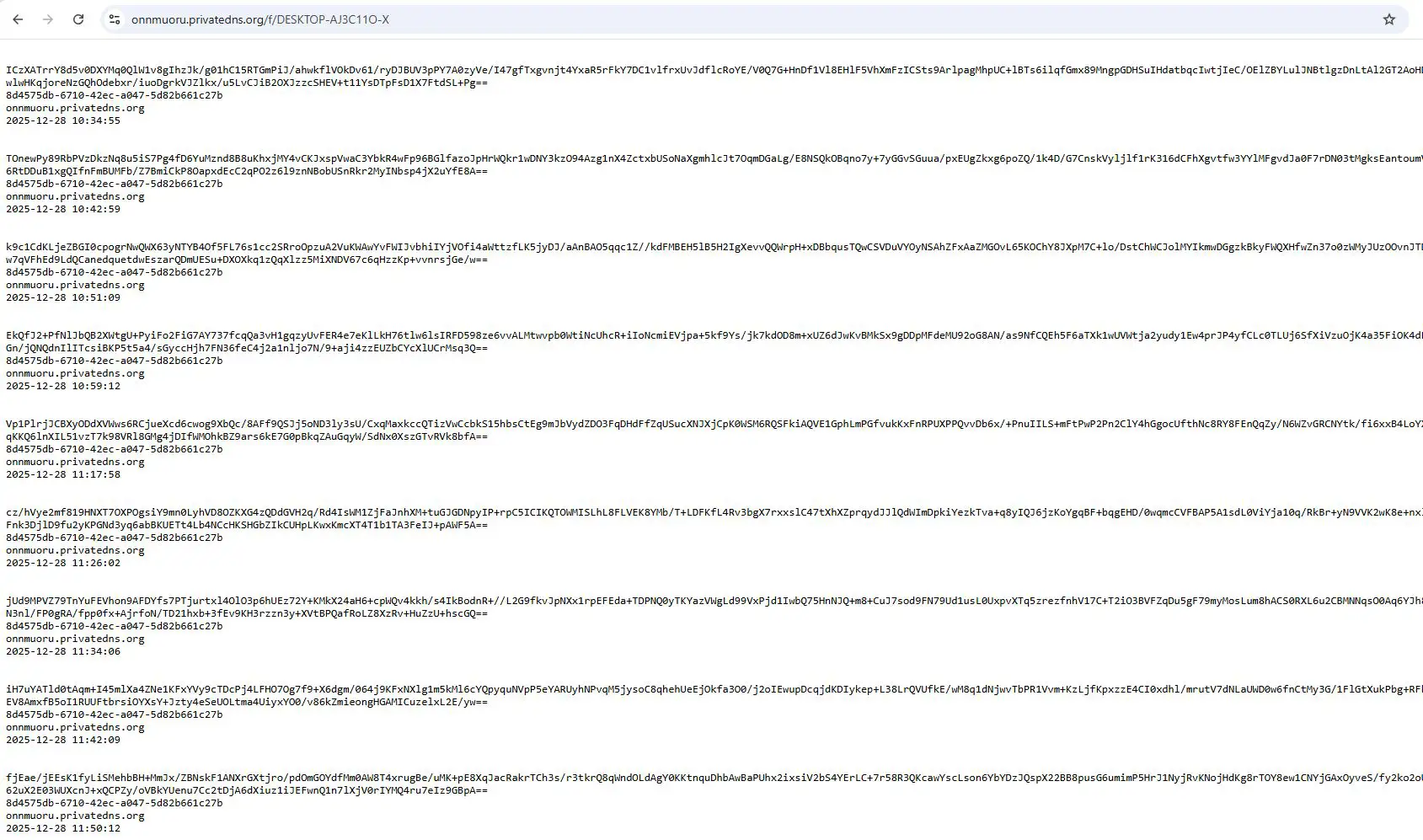Click encoded line starting with EkQfJ2+PfNlJbQB2
Viewport: 1423px width, 840px height.
[674, 335]
